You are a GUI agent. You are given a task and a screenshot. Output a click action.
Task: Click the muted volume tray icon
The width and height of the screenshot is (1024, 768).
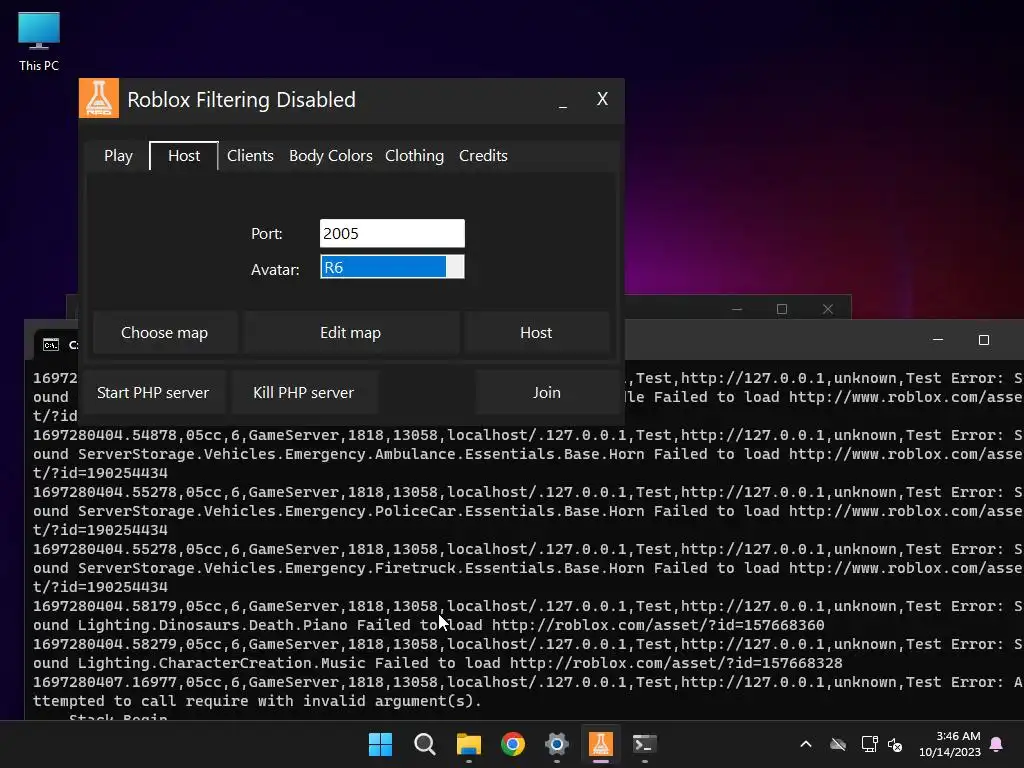click(x=895, y=744)
